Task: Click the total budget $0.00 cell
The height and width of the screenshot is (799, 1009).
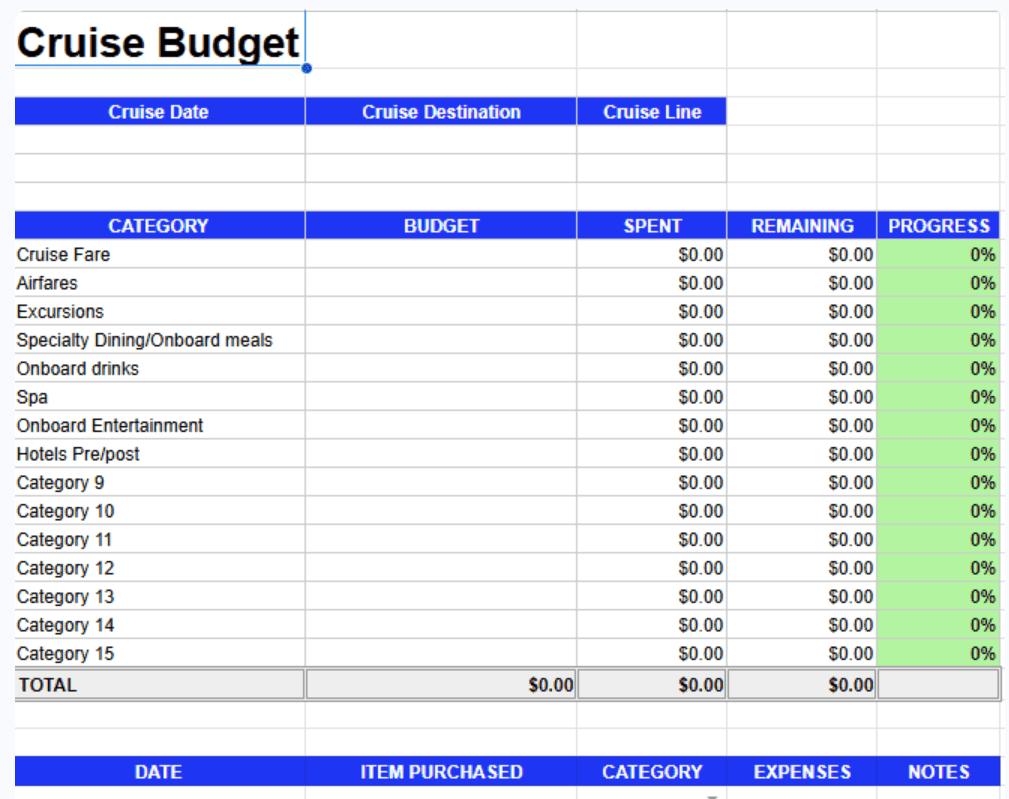Action: [440, 684]
